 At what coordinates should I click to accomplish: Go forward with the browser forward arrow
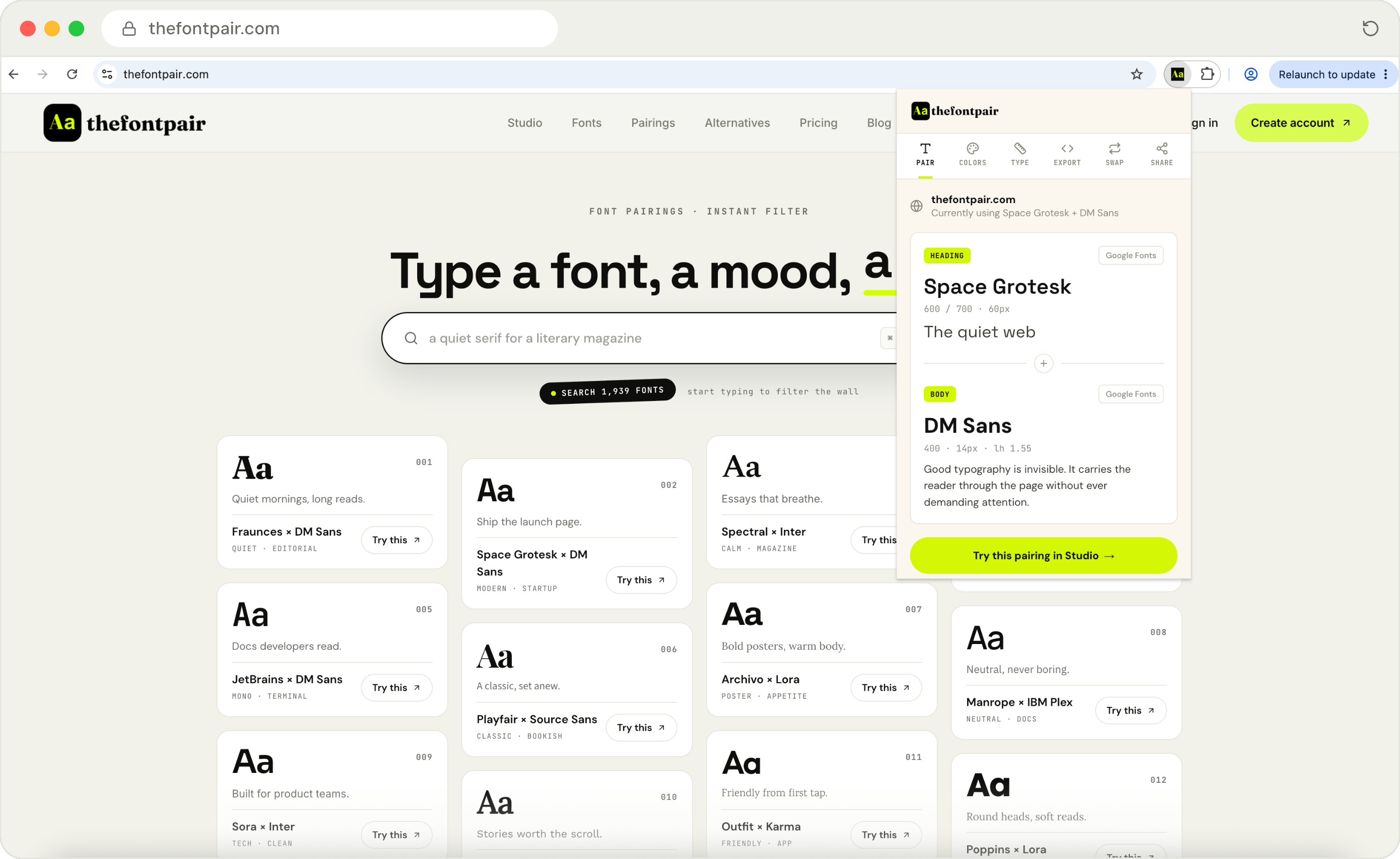(x=43, y=74)
